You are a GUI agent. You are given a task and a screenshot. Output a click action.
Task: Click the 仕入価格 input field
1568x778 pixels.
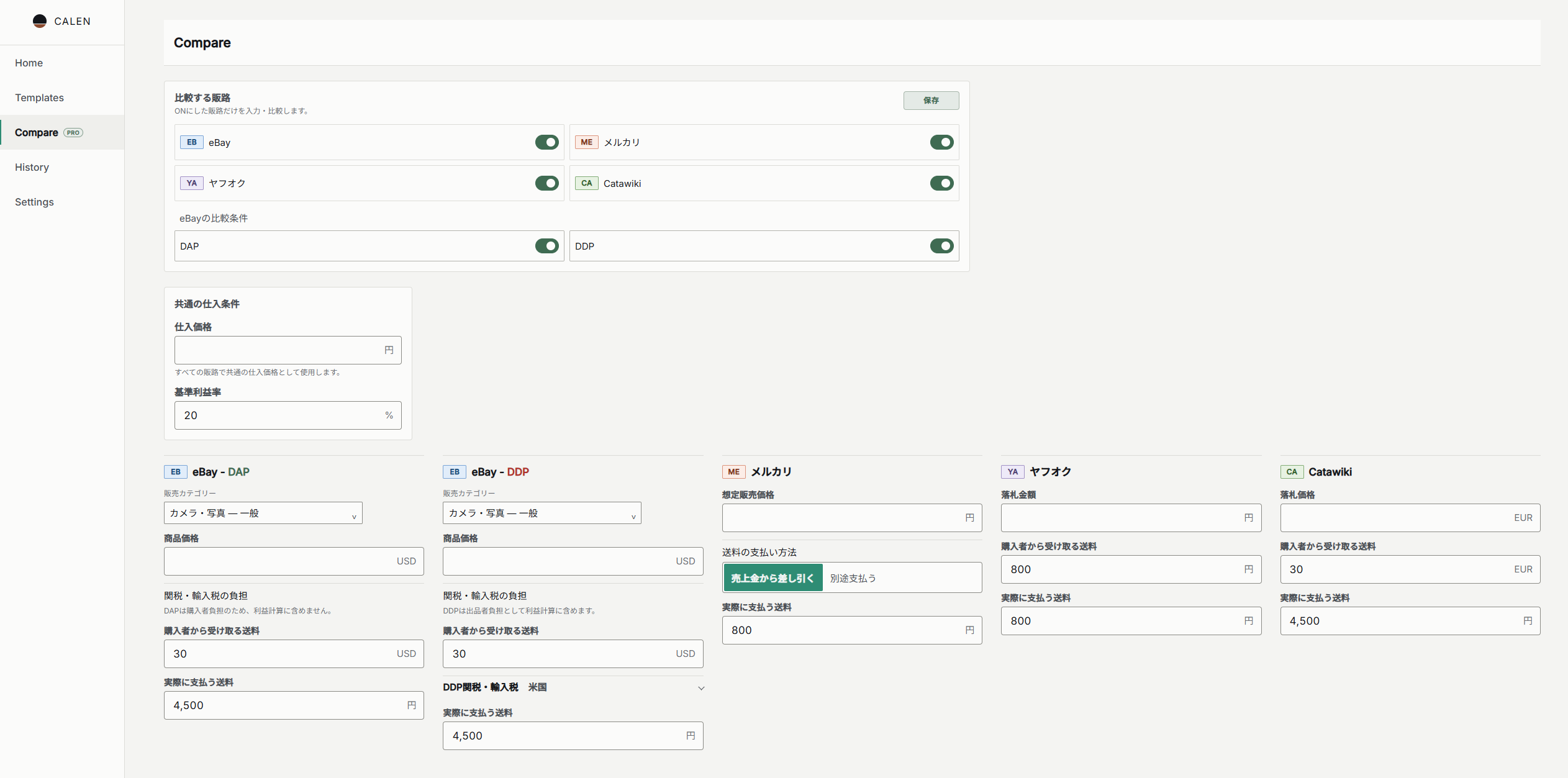(288, 350)
